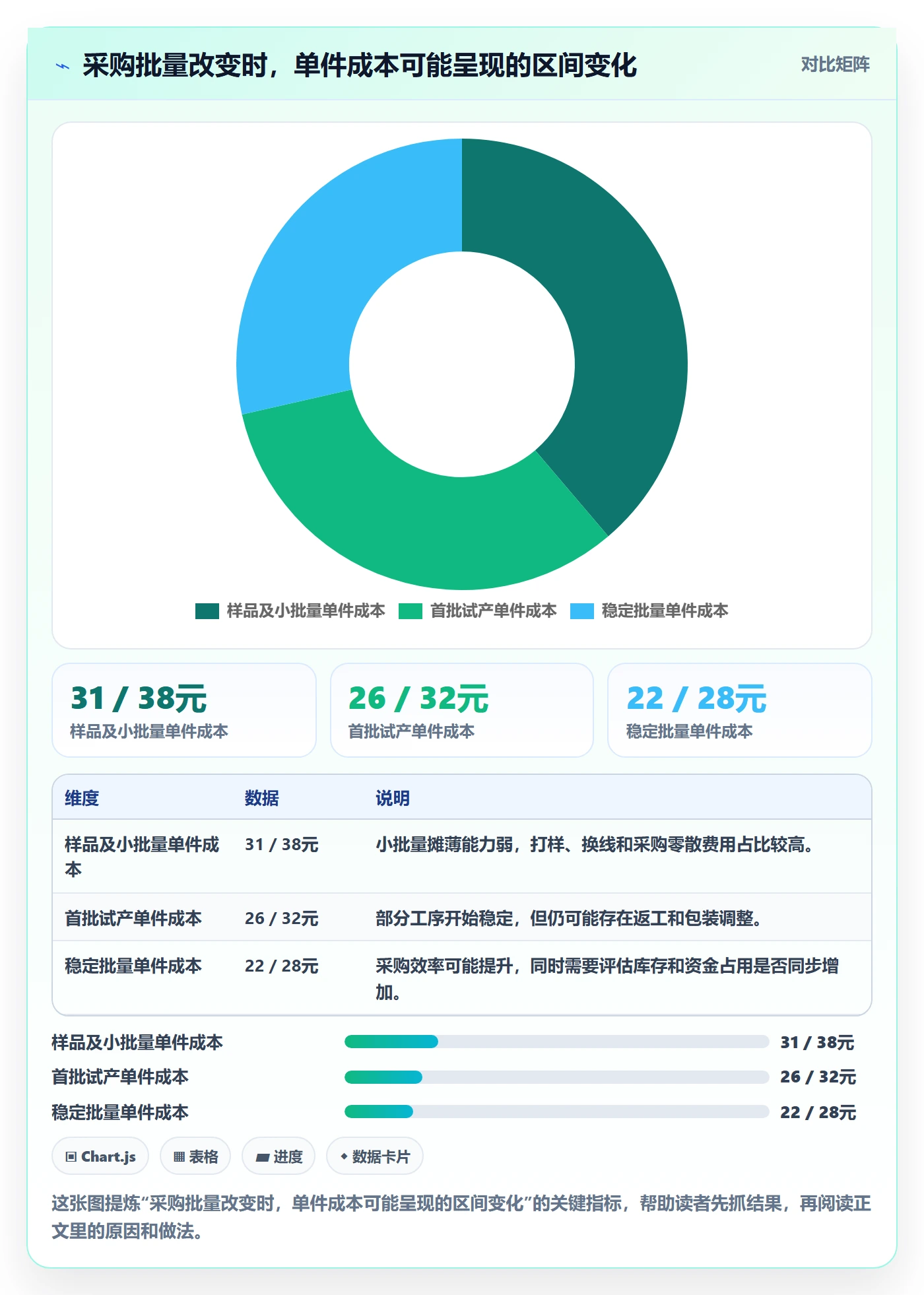Viewport: 924px width, 1295px height.
Task: Click the 进度 tag chip
Action: [279, 1156]
